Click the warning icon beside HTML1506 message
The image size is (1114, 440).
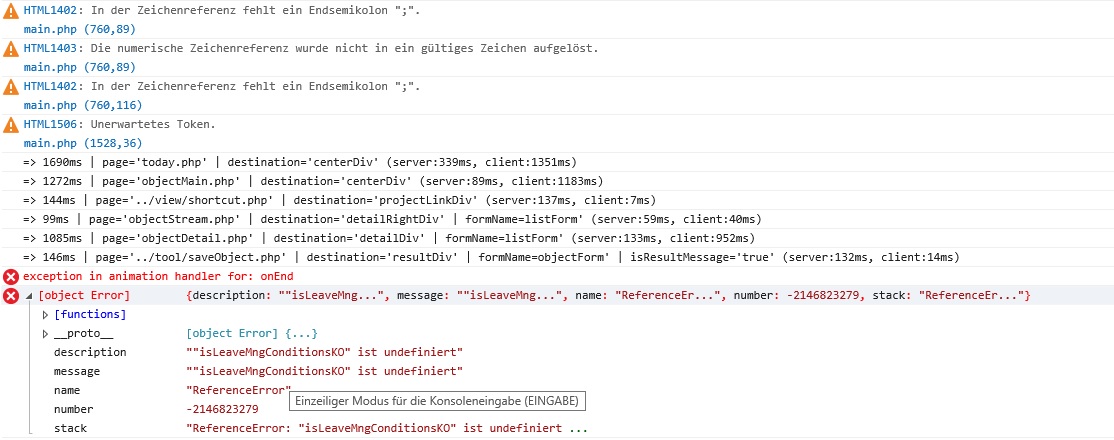coord(11,125)
